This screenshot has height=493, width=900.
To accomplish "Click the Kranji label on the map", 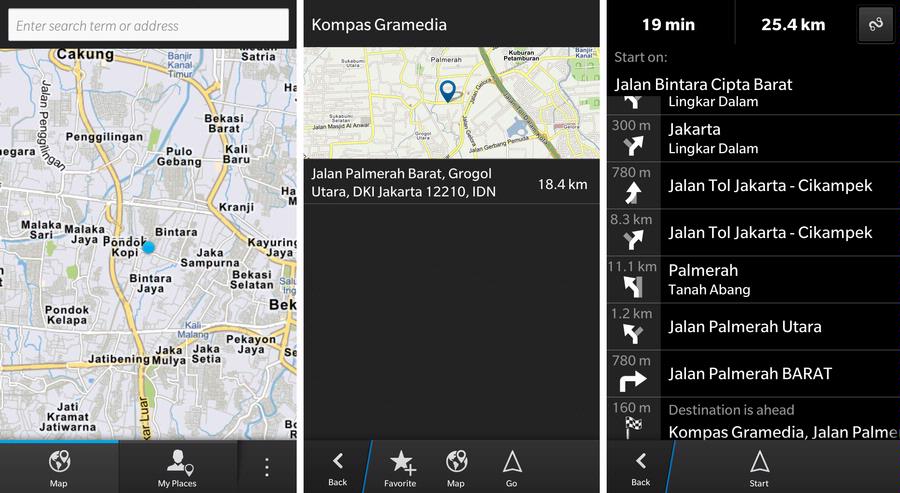I will (236, 207).
